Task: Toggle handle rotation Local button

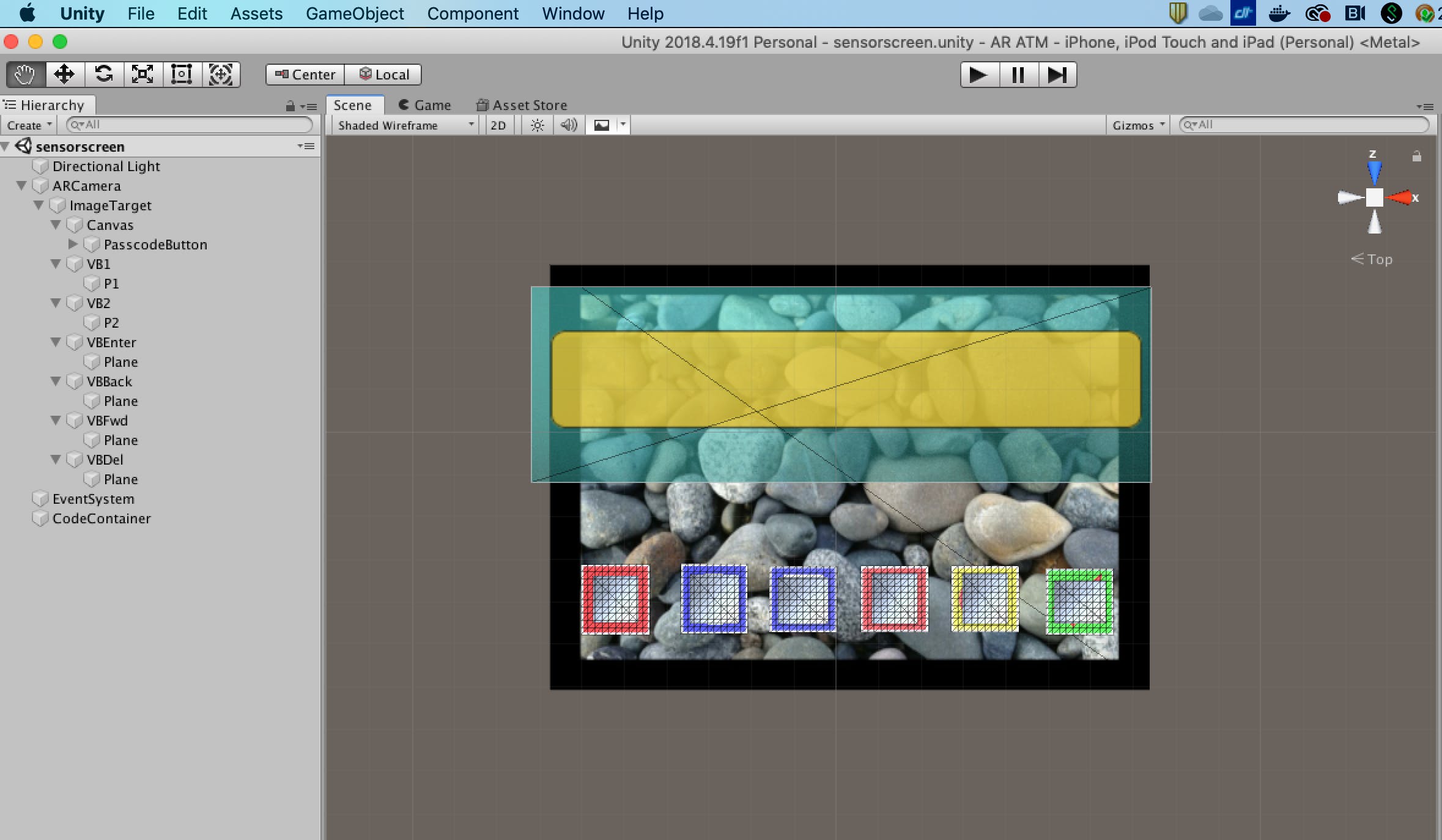Action: pos(383,75)
